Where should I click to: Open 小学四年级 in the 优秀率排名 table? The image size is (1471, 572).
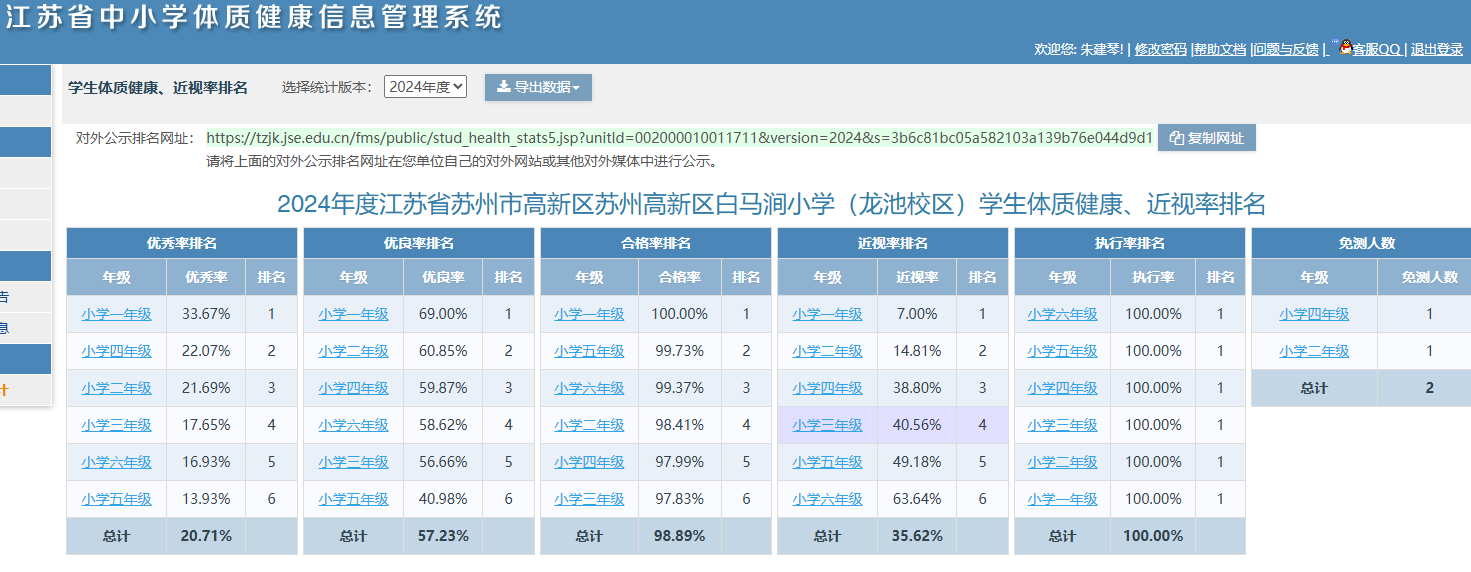click(x=116, y=351)
